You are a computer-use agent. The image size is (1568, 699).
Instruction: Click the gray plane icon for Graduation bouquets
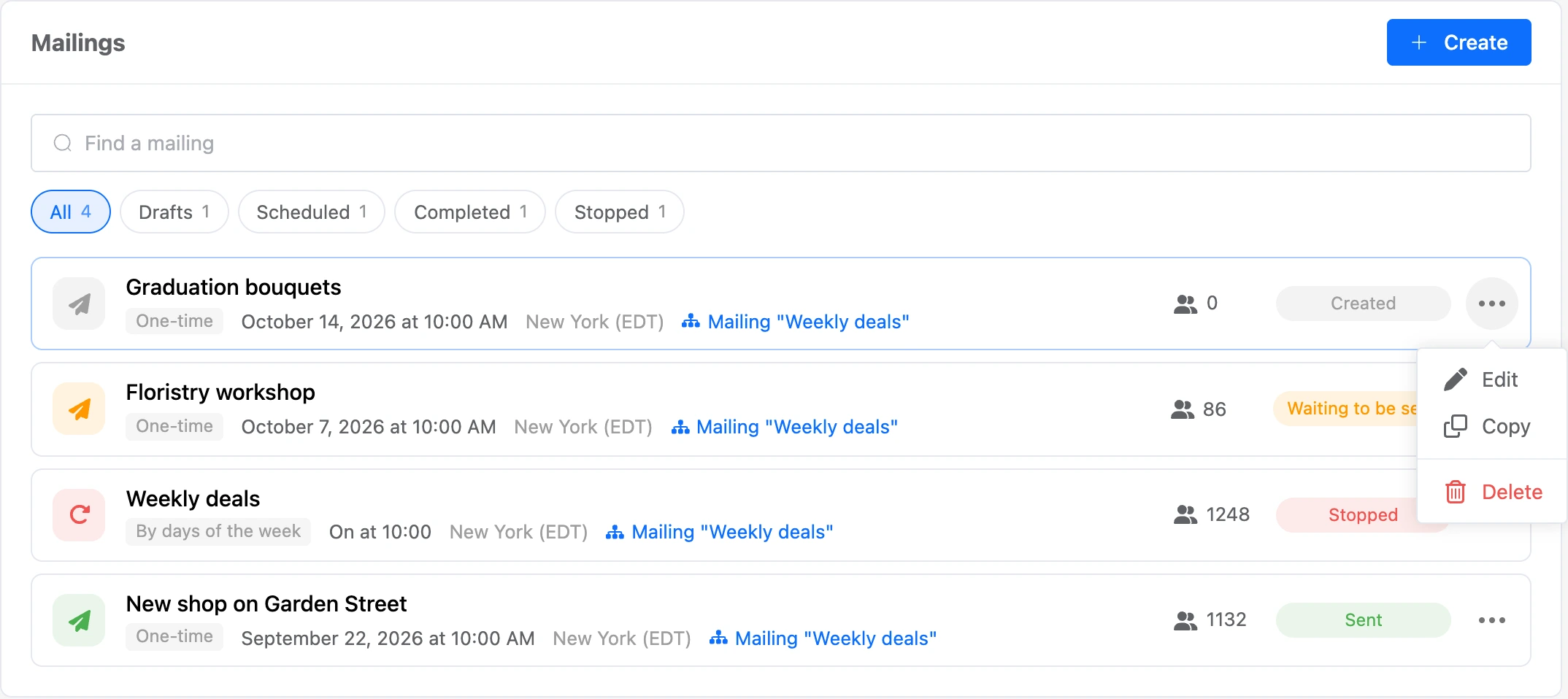pos(79,304)
